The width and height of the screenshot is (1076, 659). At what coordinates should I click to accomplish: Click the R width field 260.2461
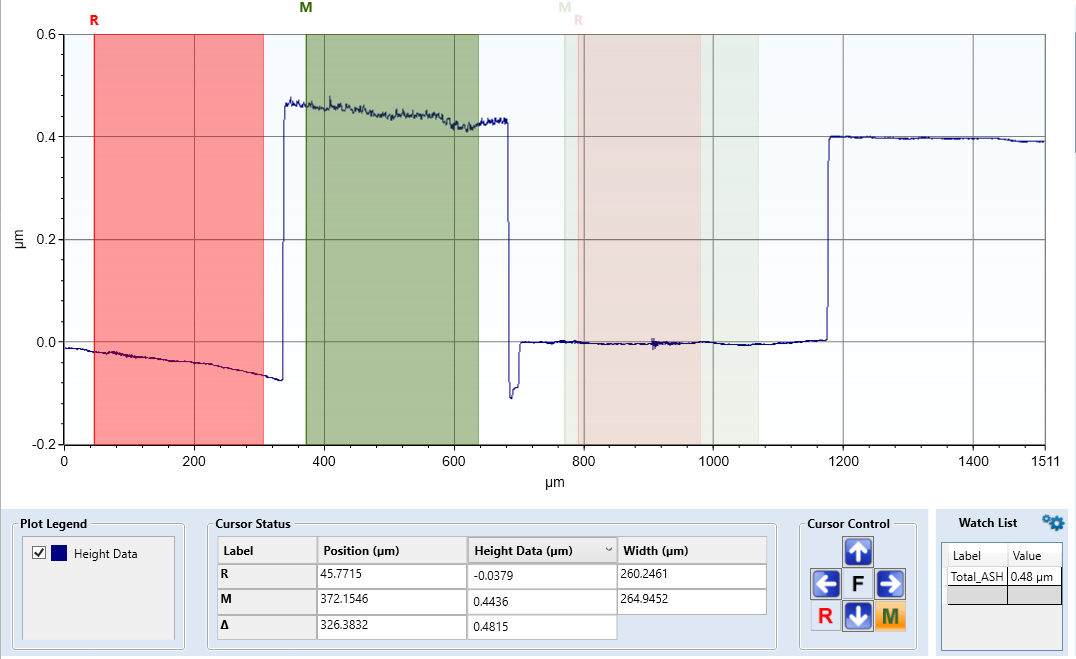pos(692,576)
